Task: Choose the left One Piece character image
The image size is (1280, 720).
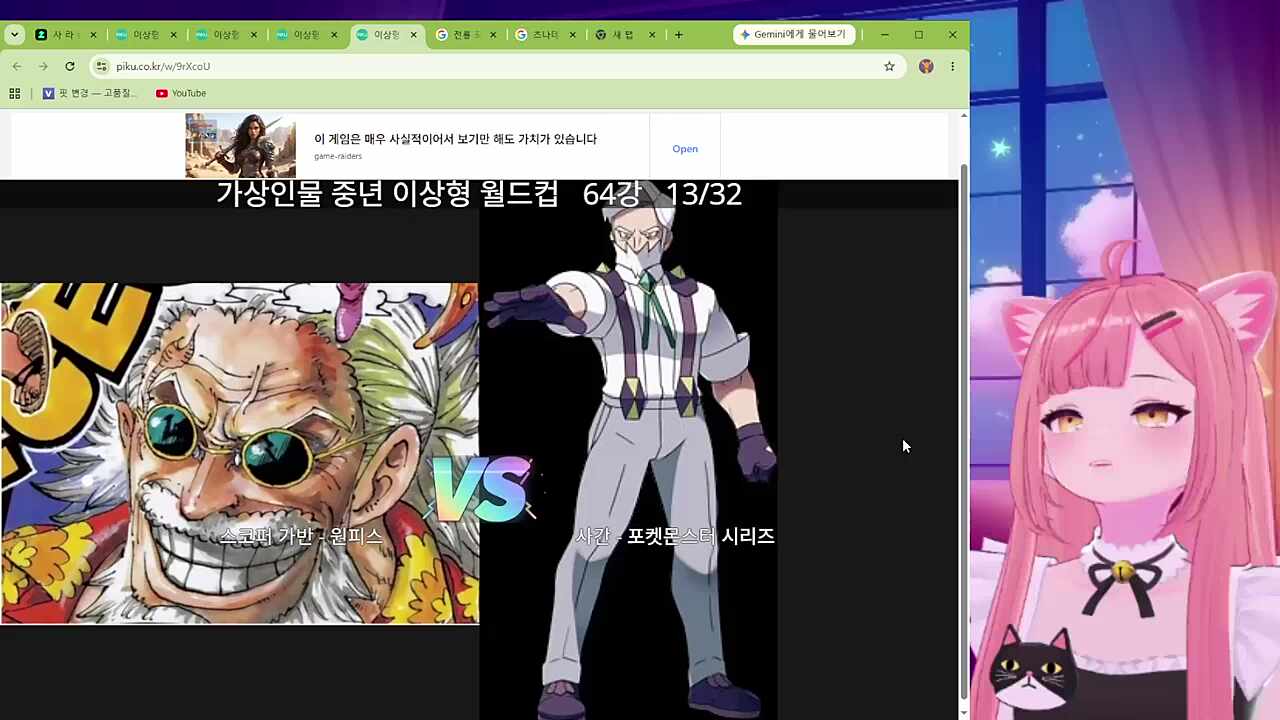Action: click(240, 453)
